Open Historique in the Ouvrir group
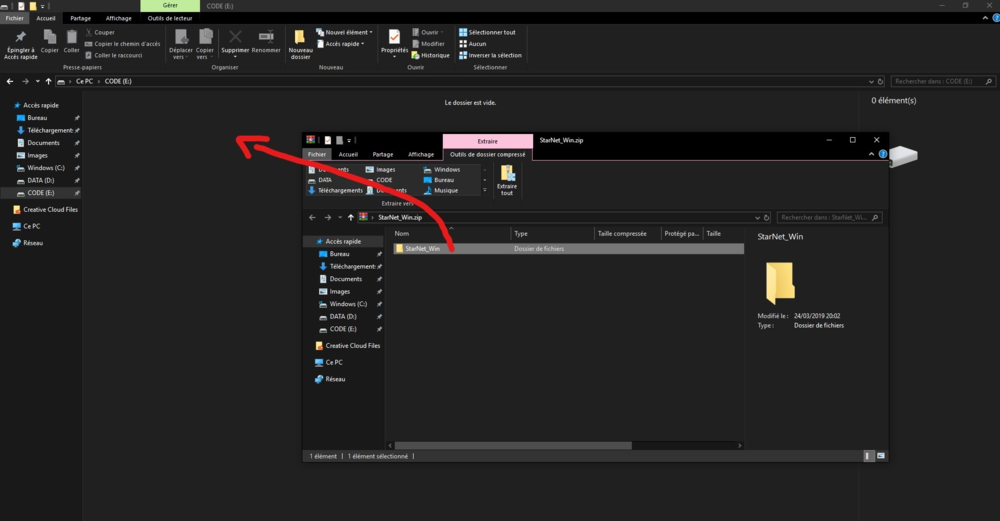This screenshot has width=1000, height=521. pos(430,55)
